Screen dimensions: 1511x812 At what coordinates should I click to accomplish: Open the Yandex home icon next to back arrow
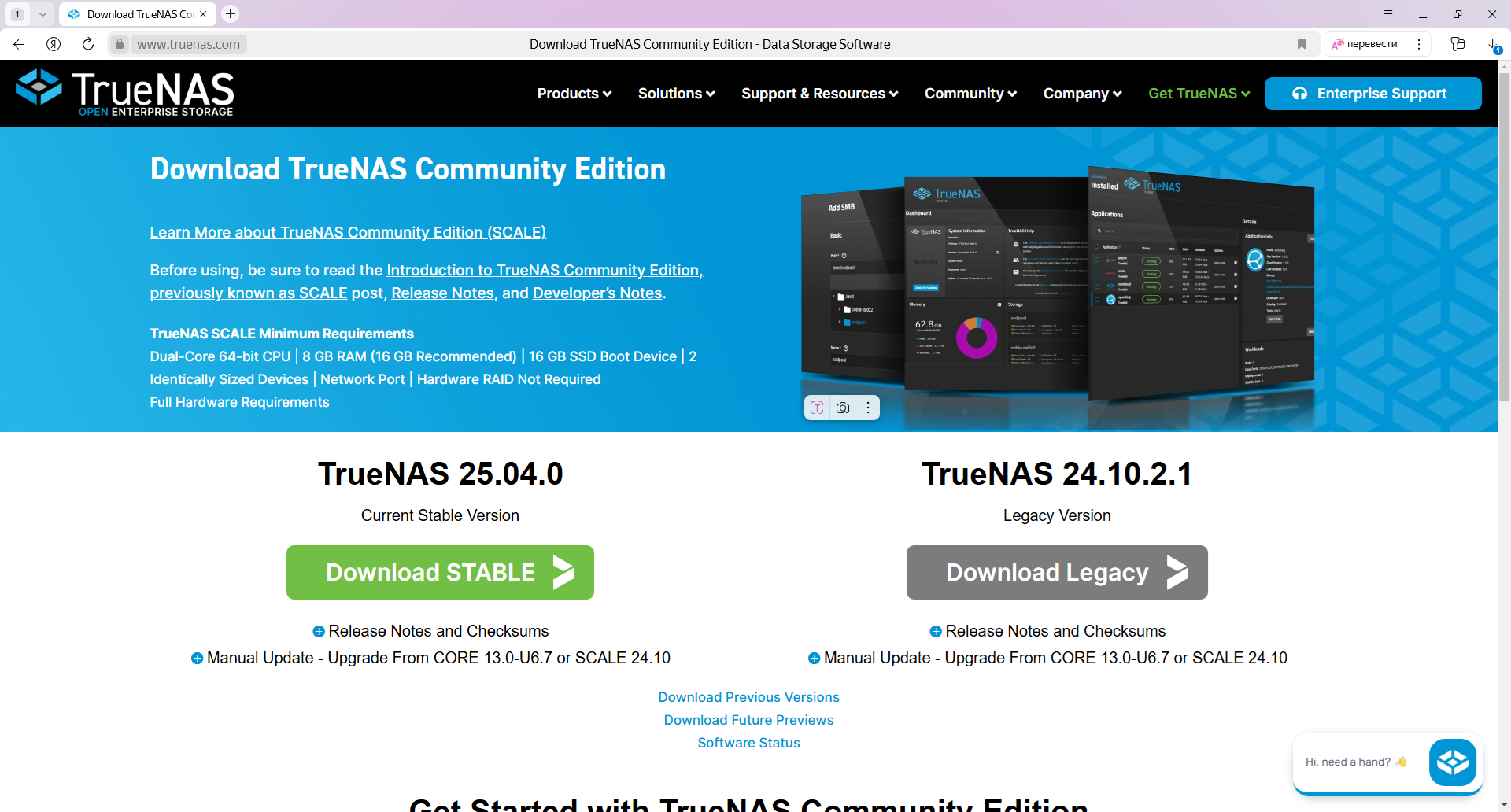(54, 44)
